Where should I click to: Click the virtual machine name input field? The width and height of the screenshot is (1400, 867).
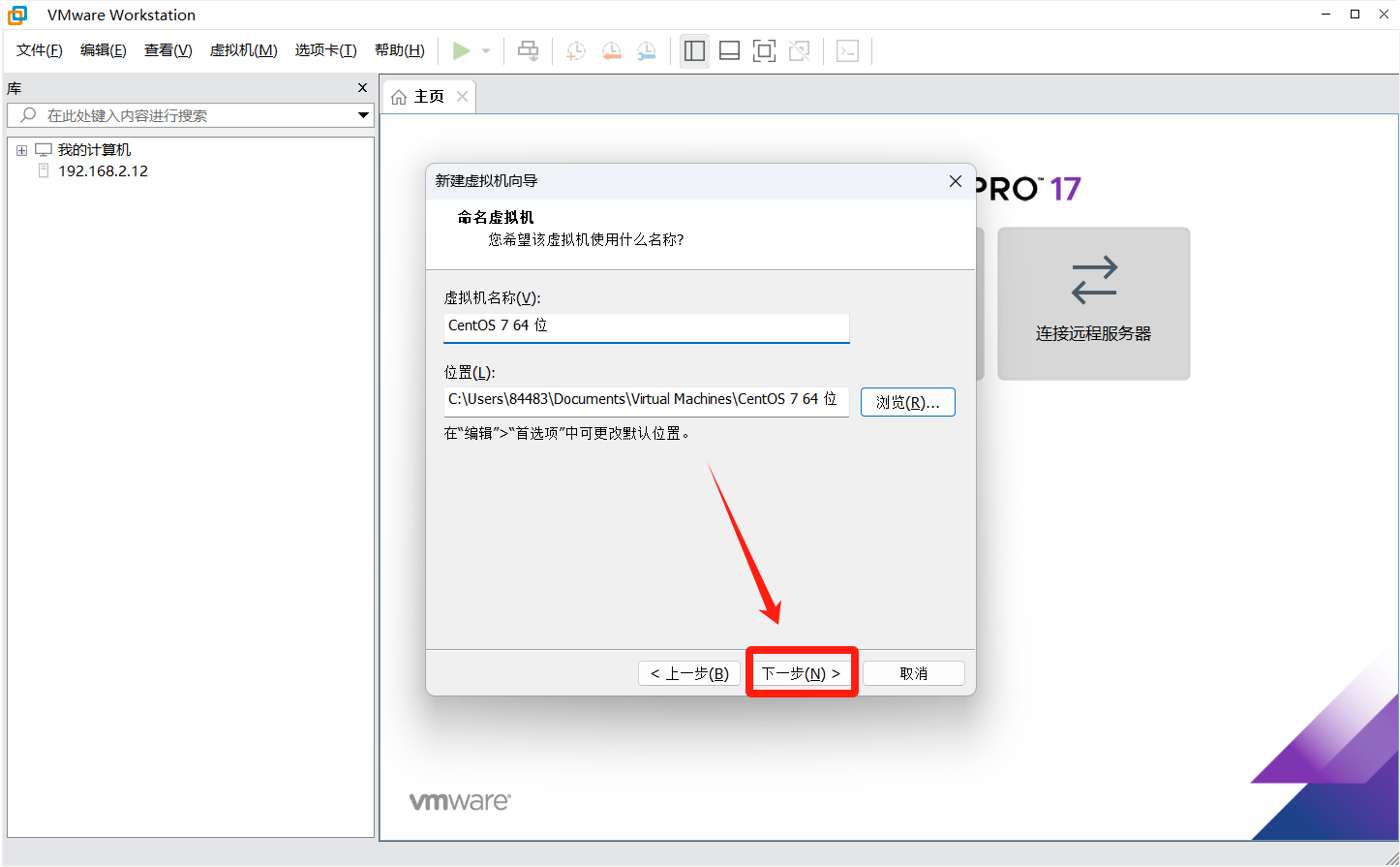[646, 326]
